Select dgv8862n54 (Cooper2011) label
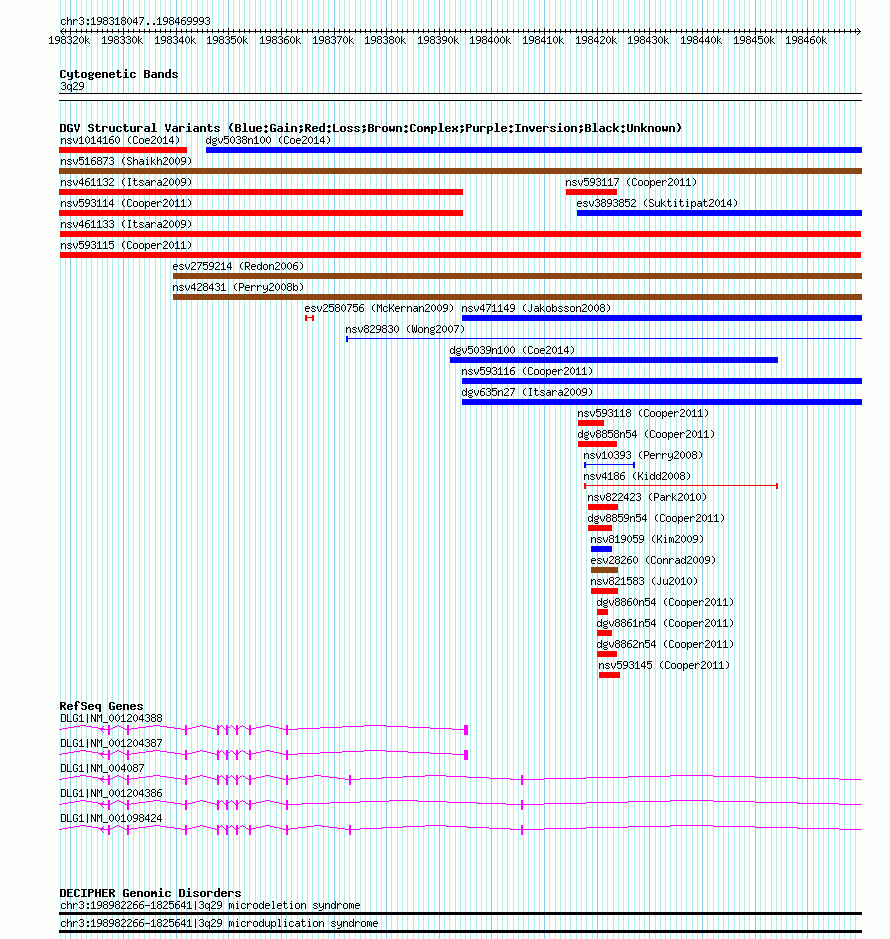 (x=665, y=644)
